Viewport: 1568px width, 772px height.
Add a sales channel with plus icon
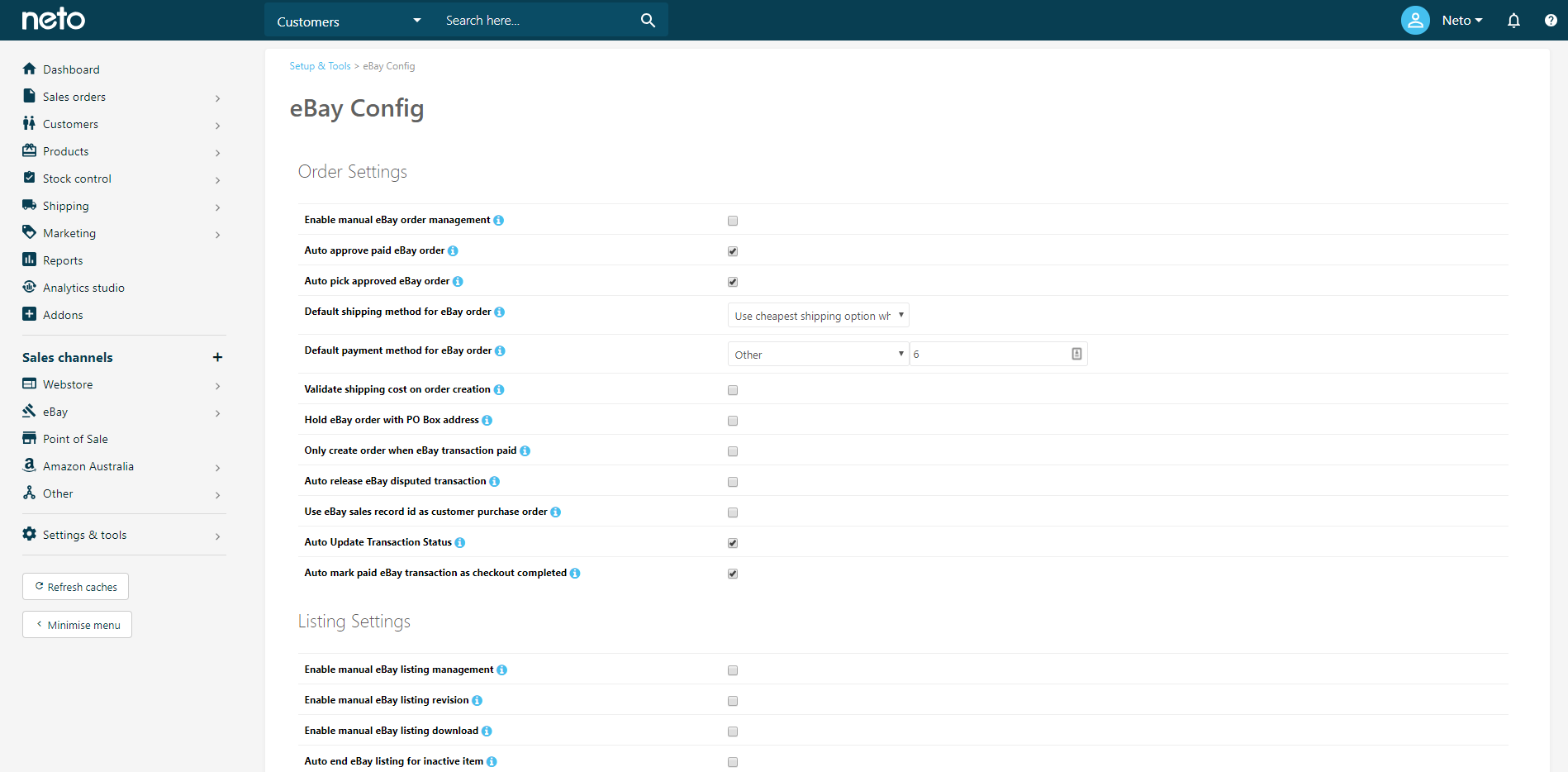(x=217, y=357)
